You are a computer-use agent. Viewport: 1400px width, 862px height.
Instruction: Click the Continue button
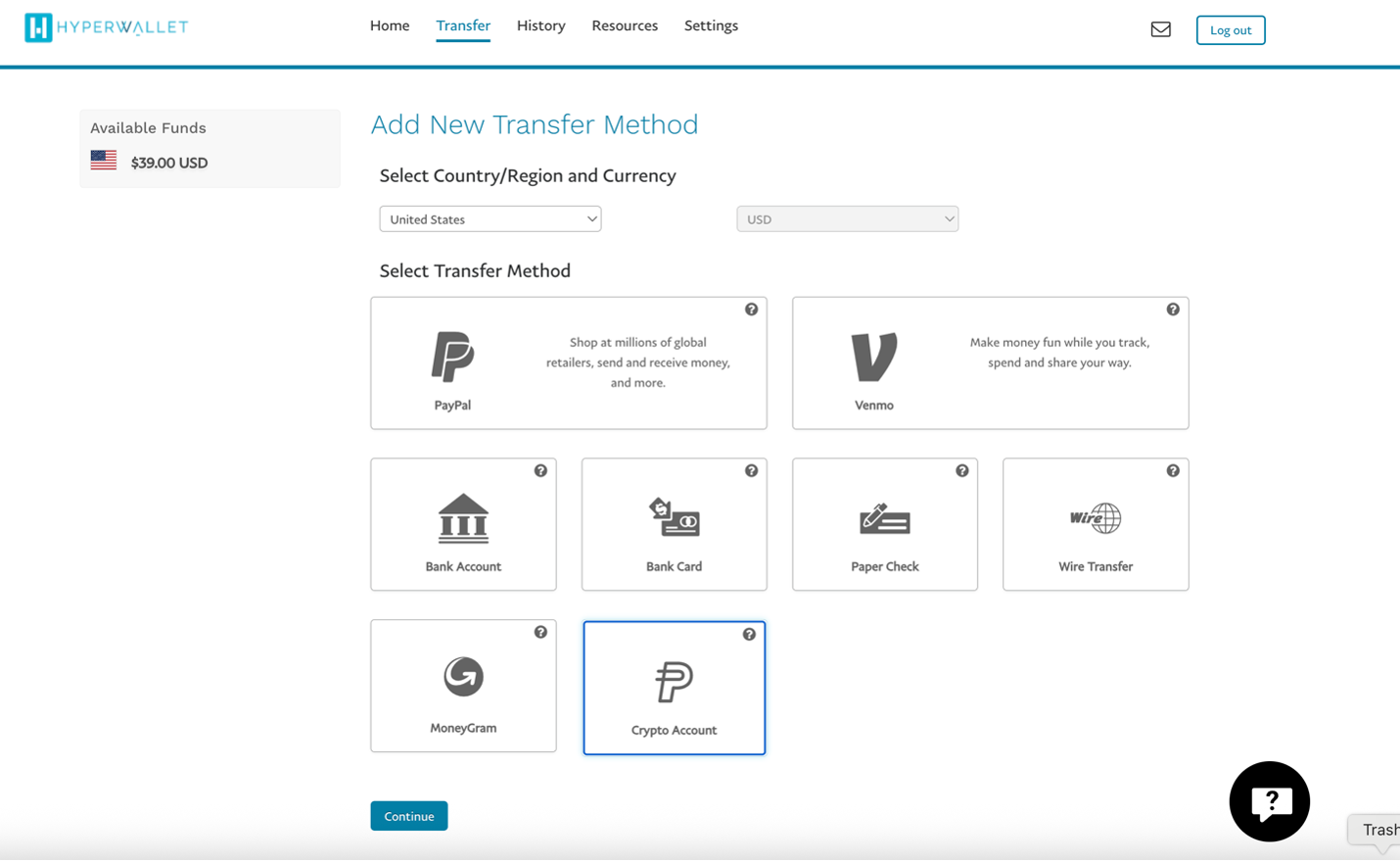(x=408, y=815)
